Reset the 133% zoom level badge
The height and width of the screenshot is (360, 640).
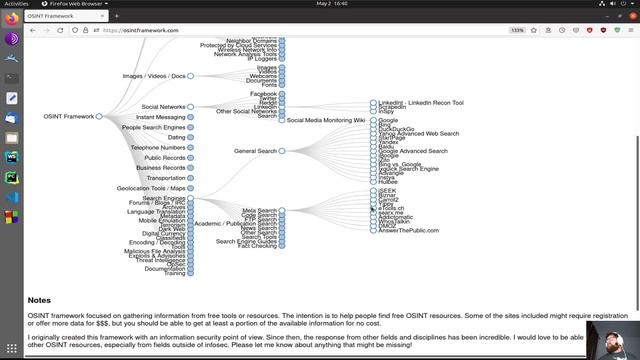tap(517, 30)
